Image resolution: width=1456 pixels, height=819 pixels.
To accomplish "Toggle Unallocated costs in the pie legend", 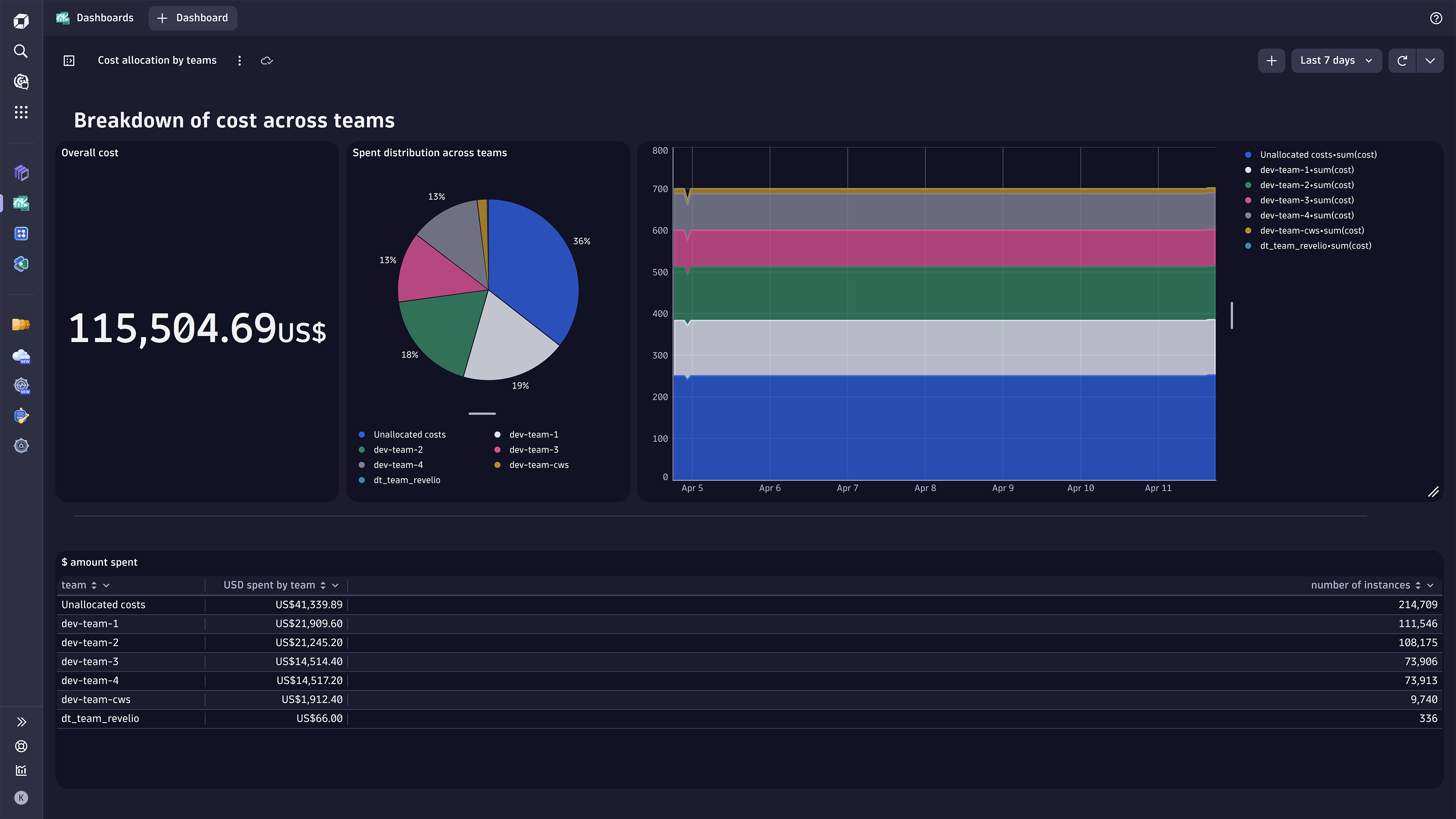I will pyautogui.click(x=409, y=434).
